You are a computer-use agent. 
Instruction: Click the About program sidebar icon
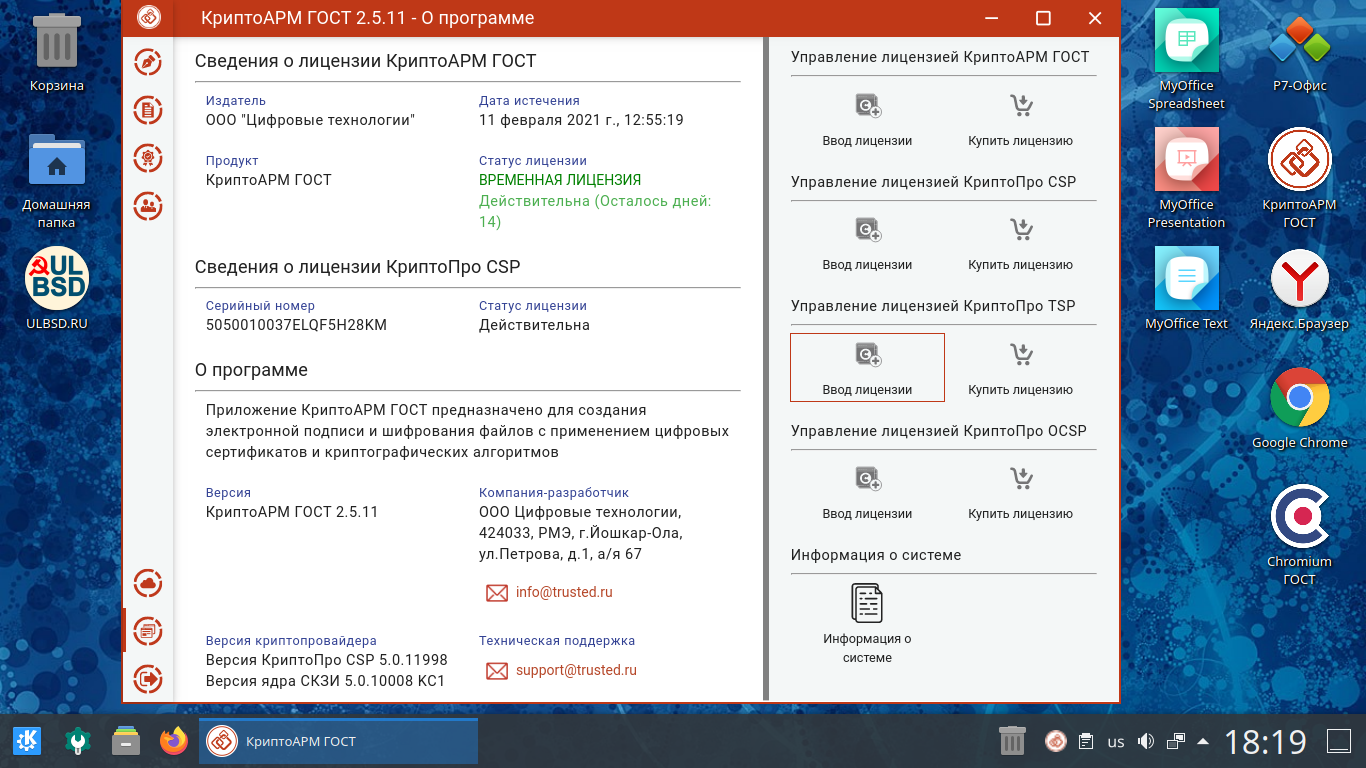148,631
